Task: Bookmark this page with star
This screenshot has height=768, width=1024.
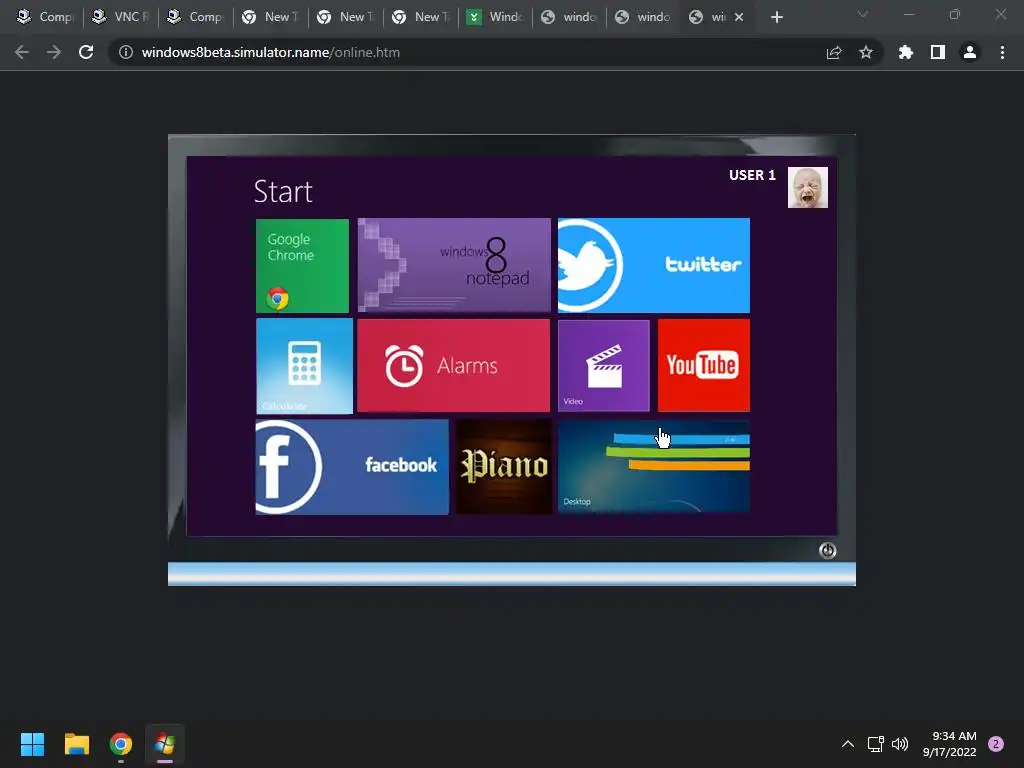Action: (x=866, y=52)
